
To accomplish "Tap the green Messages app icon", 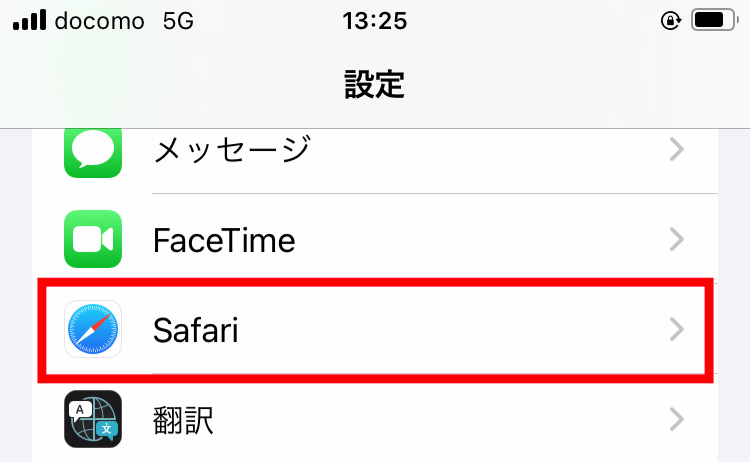I will click(x=93, y=152).
